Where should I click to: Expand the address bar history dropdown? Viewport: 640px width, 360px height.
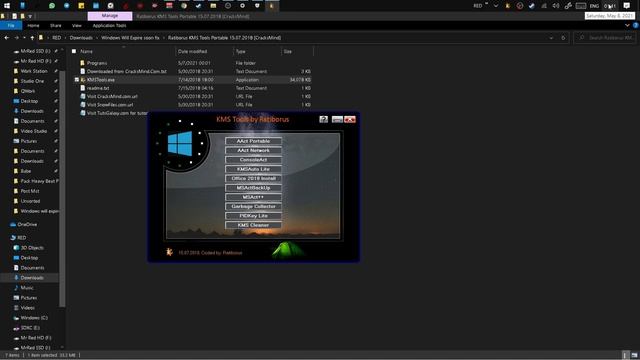coord(551,38)
